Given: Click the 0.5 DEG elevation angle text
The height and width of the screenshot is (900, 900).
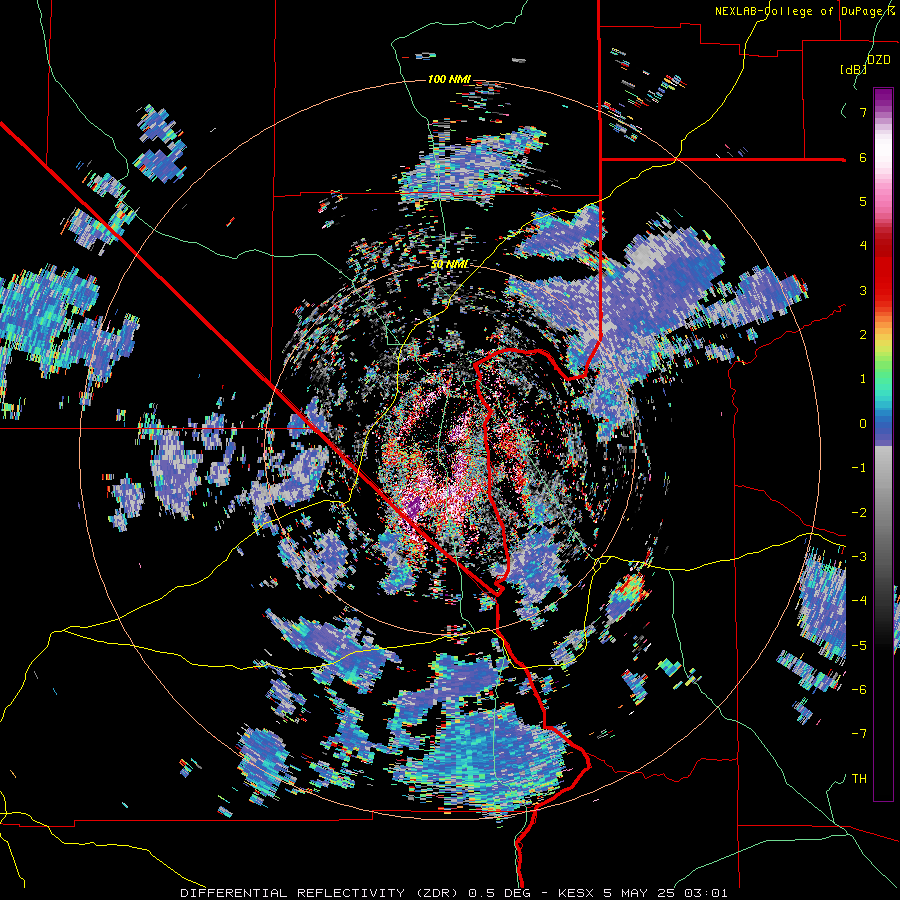Looking at the screenshot, I should tap(498, 893).
